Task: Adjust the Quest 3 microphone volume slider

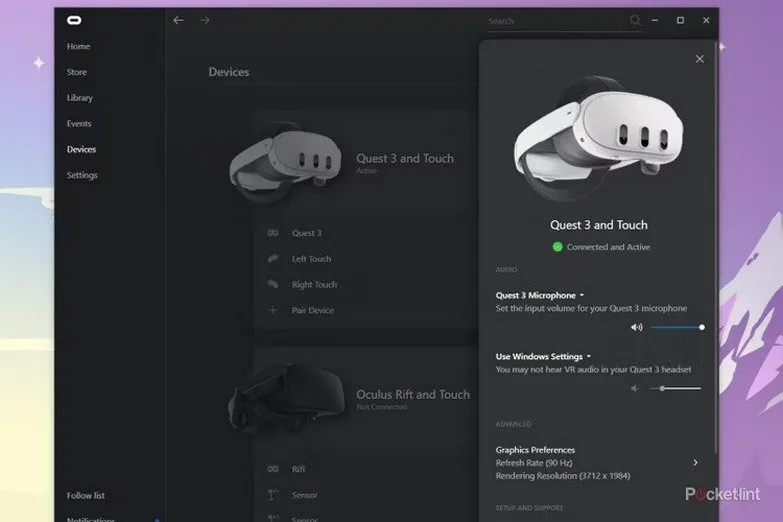Action: coord(677,327)
